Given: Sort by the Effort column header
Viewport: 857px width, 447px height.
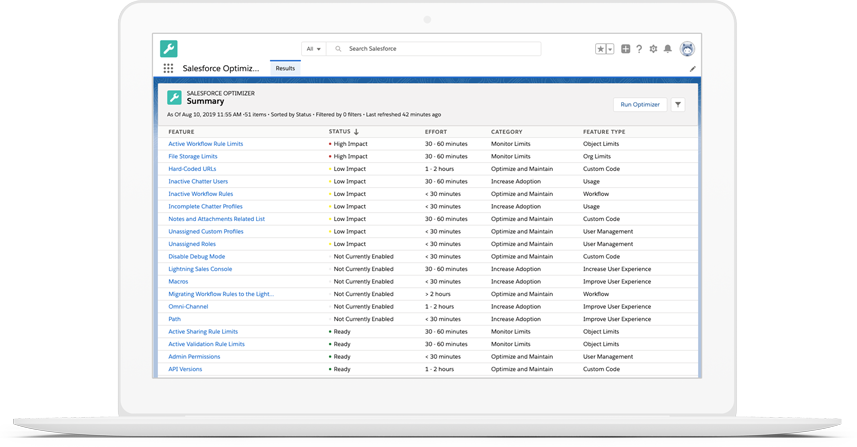Looking at the screenshot, I should [x=436, y=132].
